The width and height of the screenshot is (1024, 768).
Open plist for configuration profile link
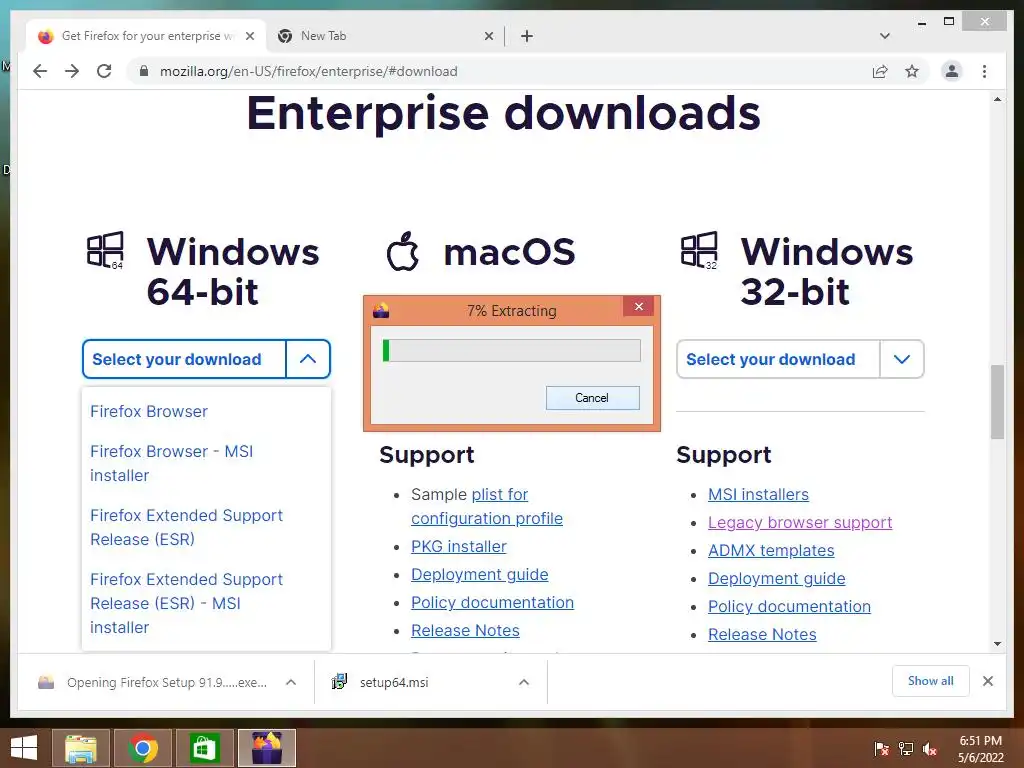click(487, 506)
